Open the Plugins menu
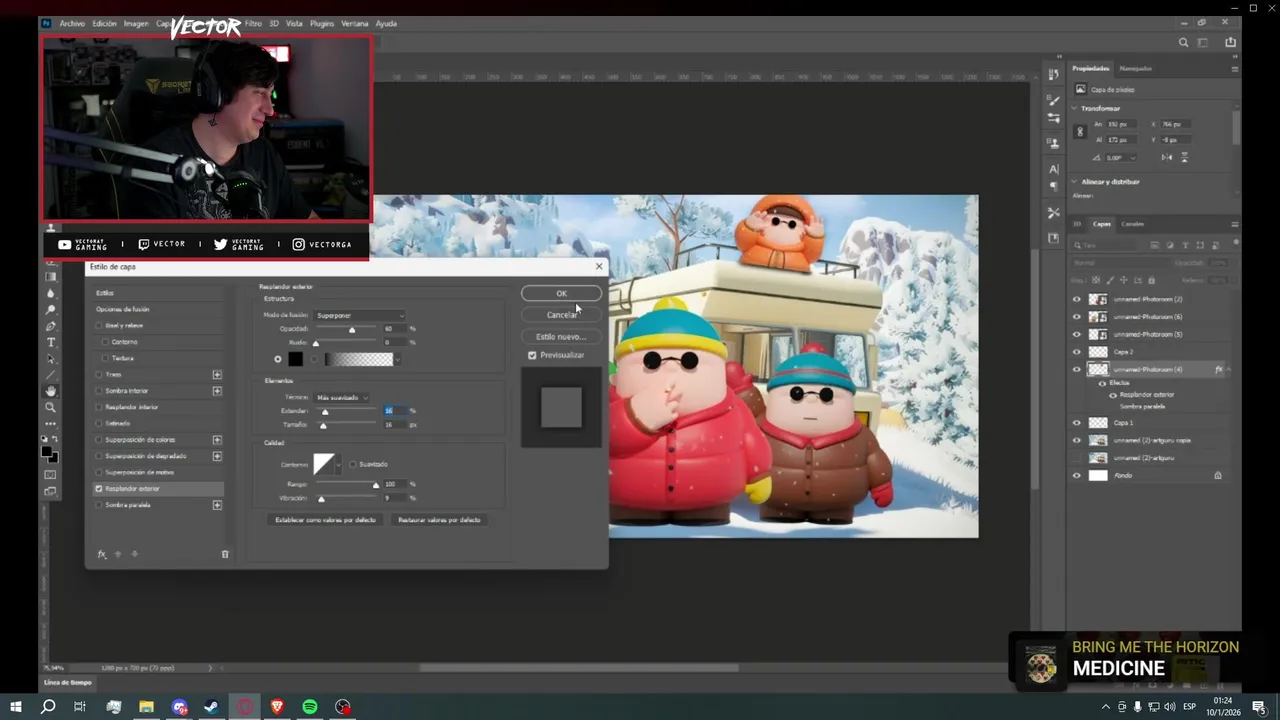 pyautogui.click(x=322, y=23)
